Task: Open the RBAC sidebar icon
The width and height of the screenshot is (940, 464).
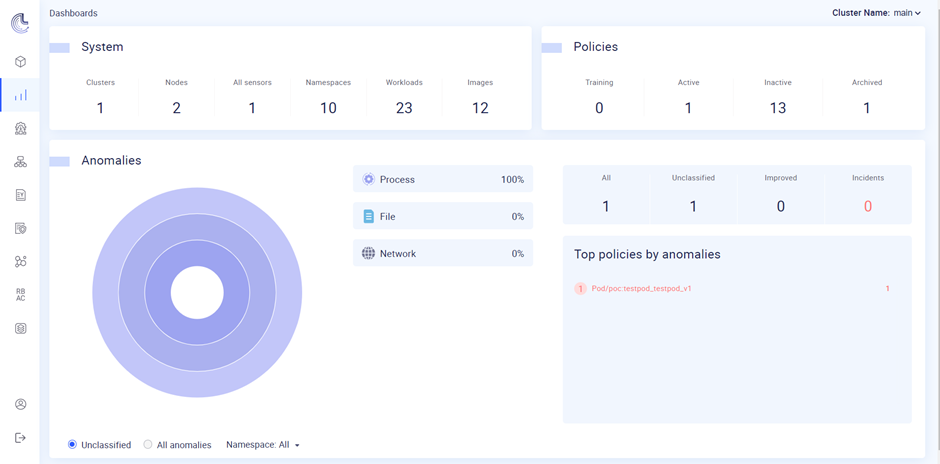Action: 20,295
